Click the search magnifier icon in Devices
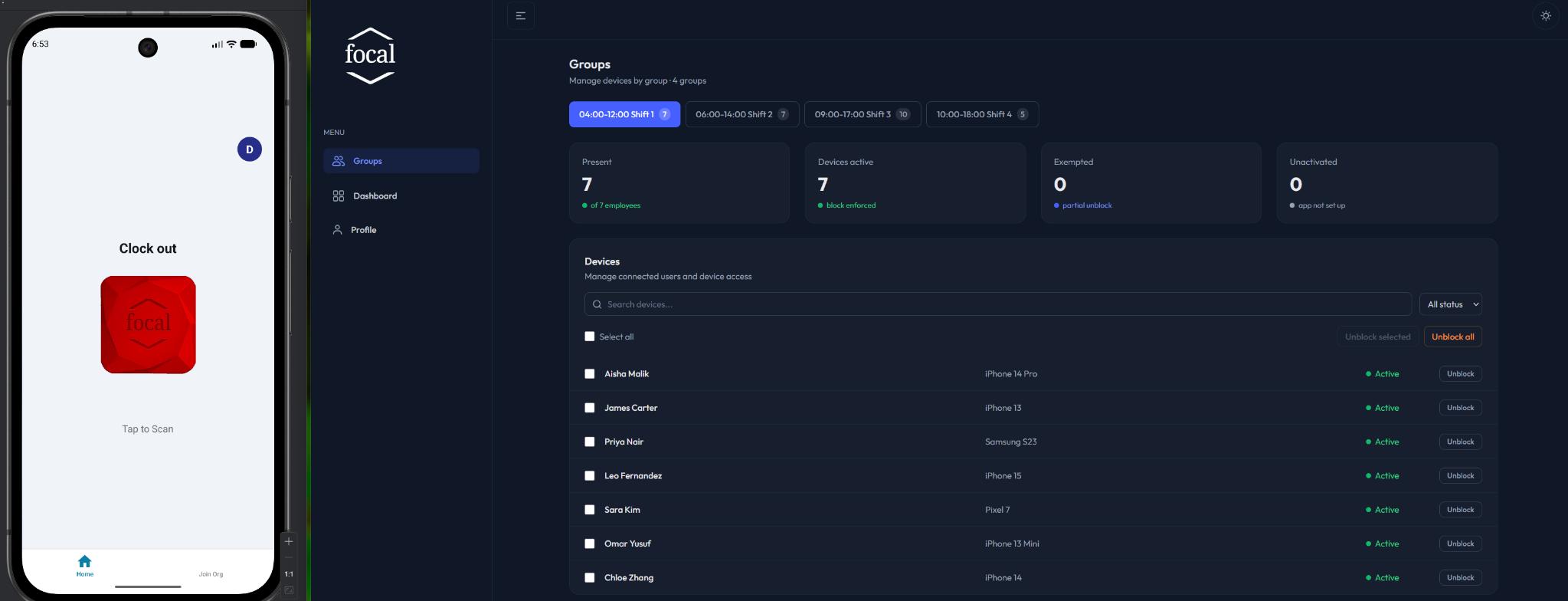The height and width of the screenshot is (601, 1568). pos(597,304)
